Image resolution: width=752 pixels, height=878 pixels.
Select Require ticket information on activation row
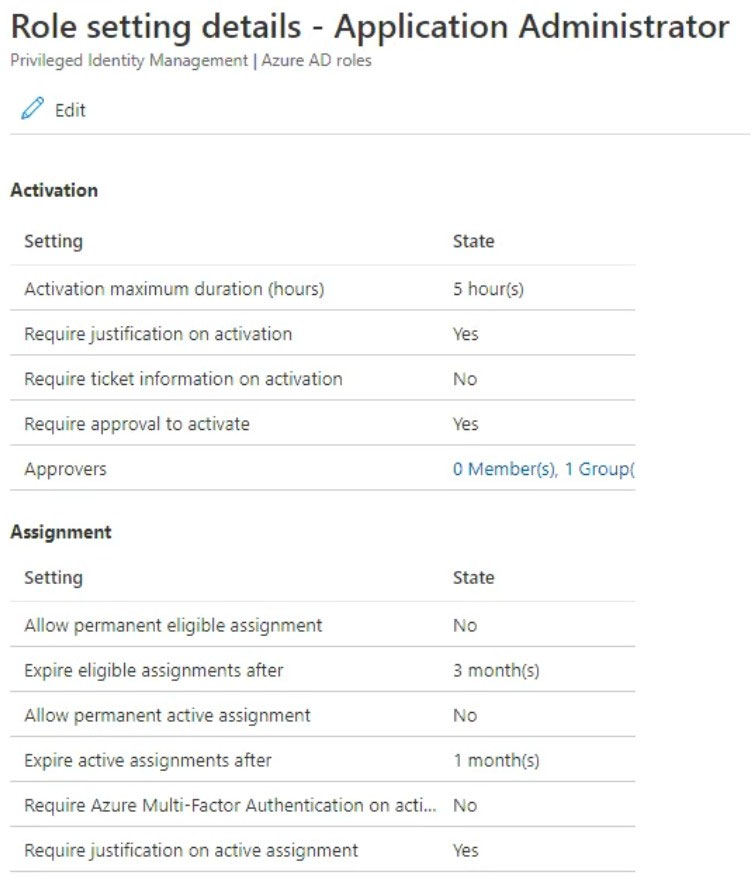[x=323, y=379]
